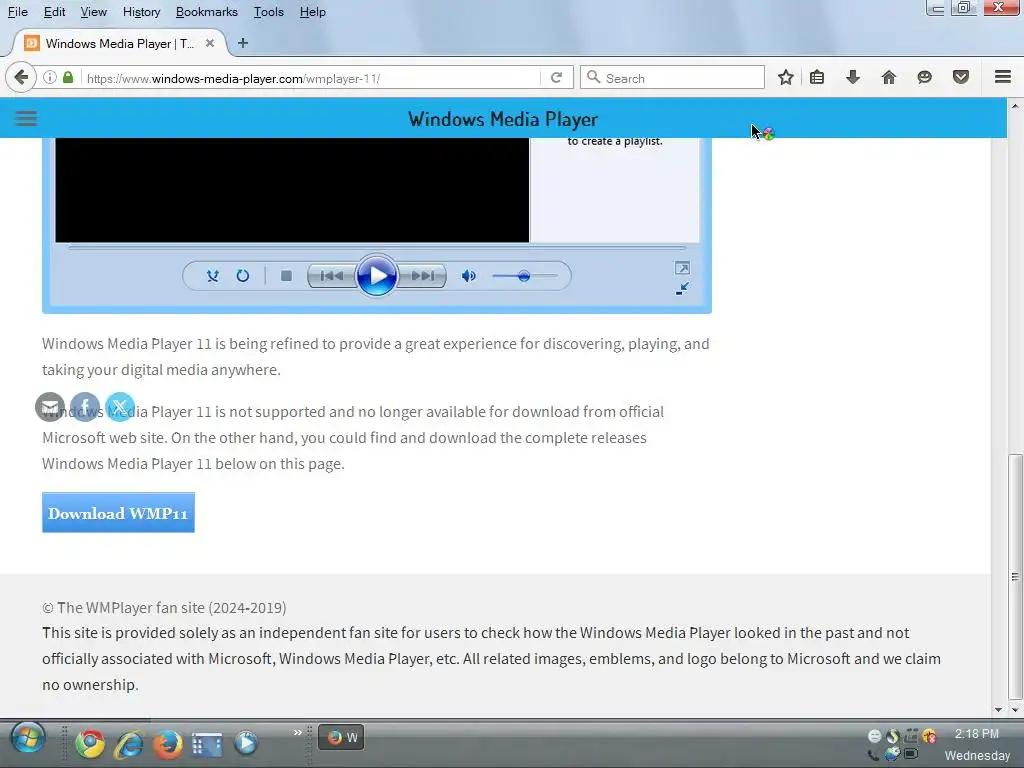Mute the player volume speaker
The height and width of the screenshot is (768, 1024).
click(x=468, y=276)
